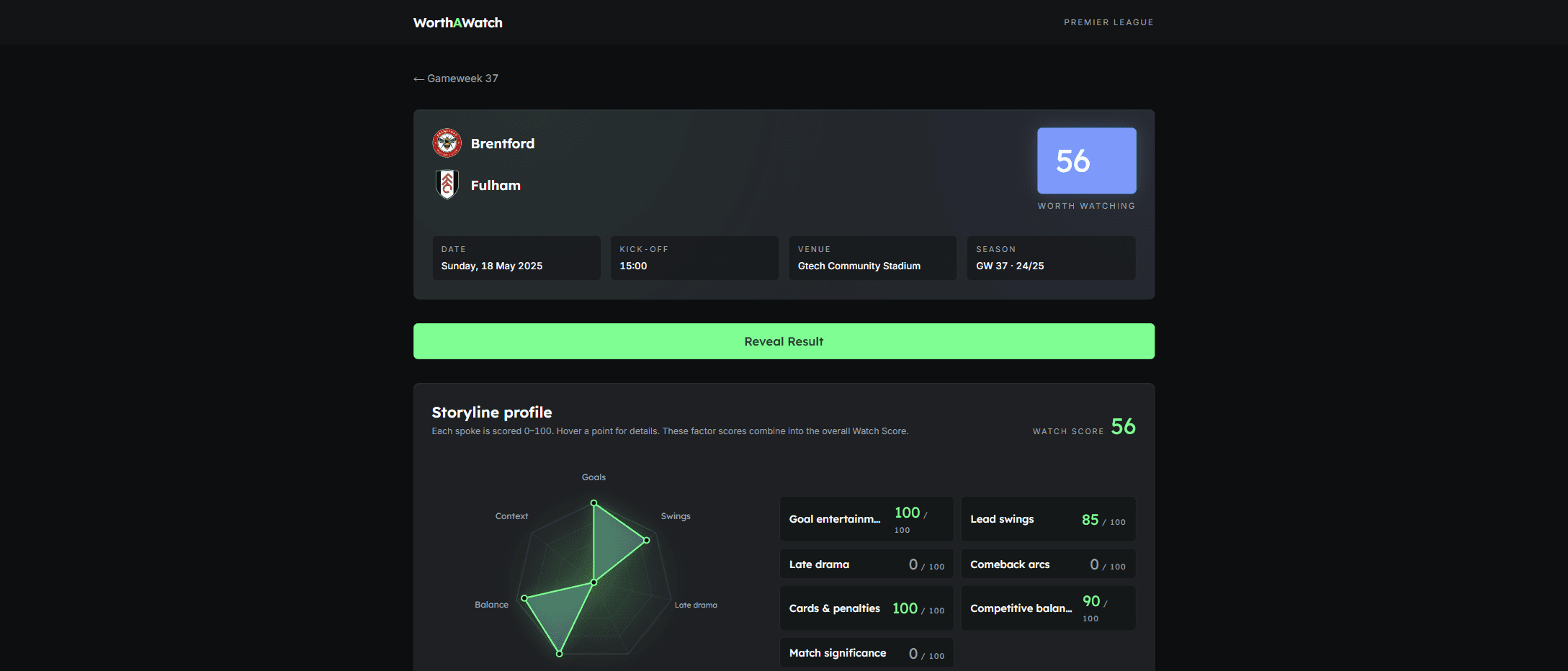The width and height of the screenshot is (1568, 671).
Task: Click the venue "Gtech Community Stadium"
Action: click(x=859, y=266)
